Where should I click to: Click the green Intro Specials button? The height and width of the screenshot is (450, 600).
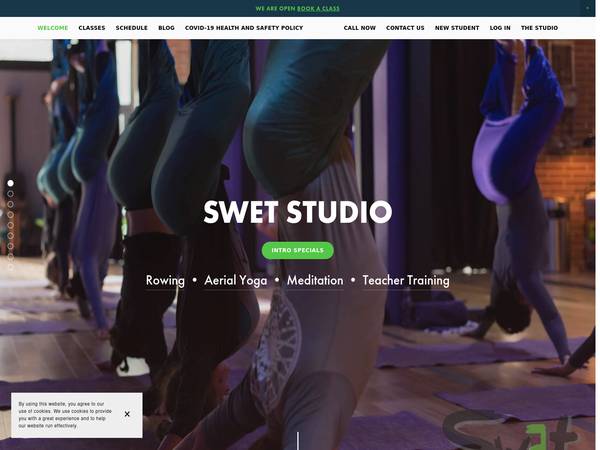click(x=298, y=250)
